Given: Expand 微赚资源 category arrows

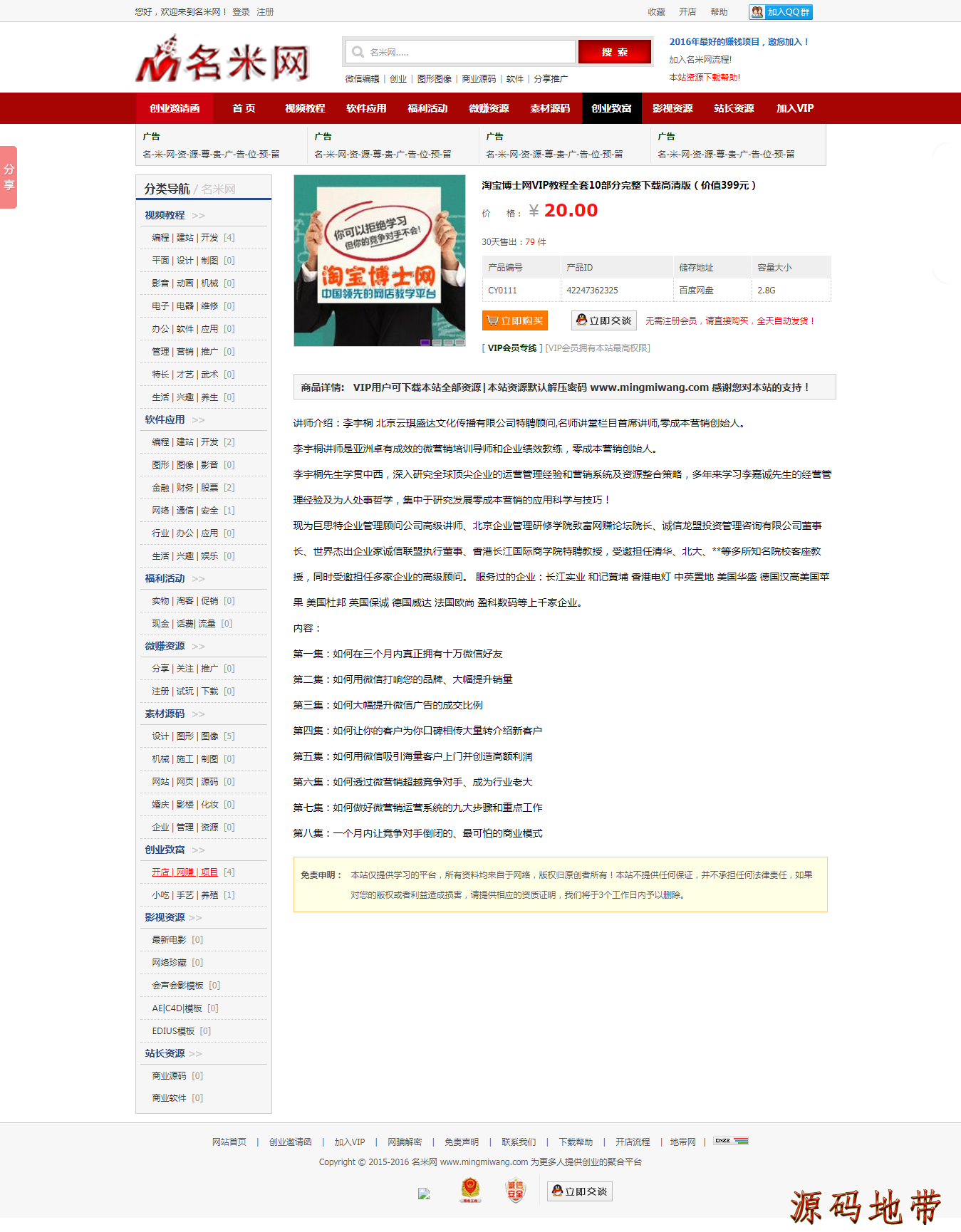Looking at the screenshot, I should pos(198,647).
